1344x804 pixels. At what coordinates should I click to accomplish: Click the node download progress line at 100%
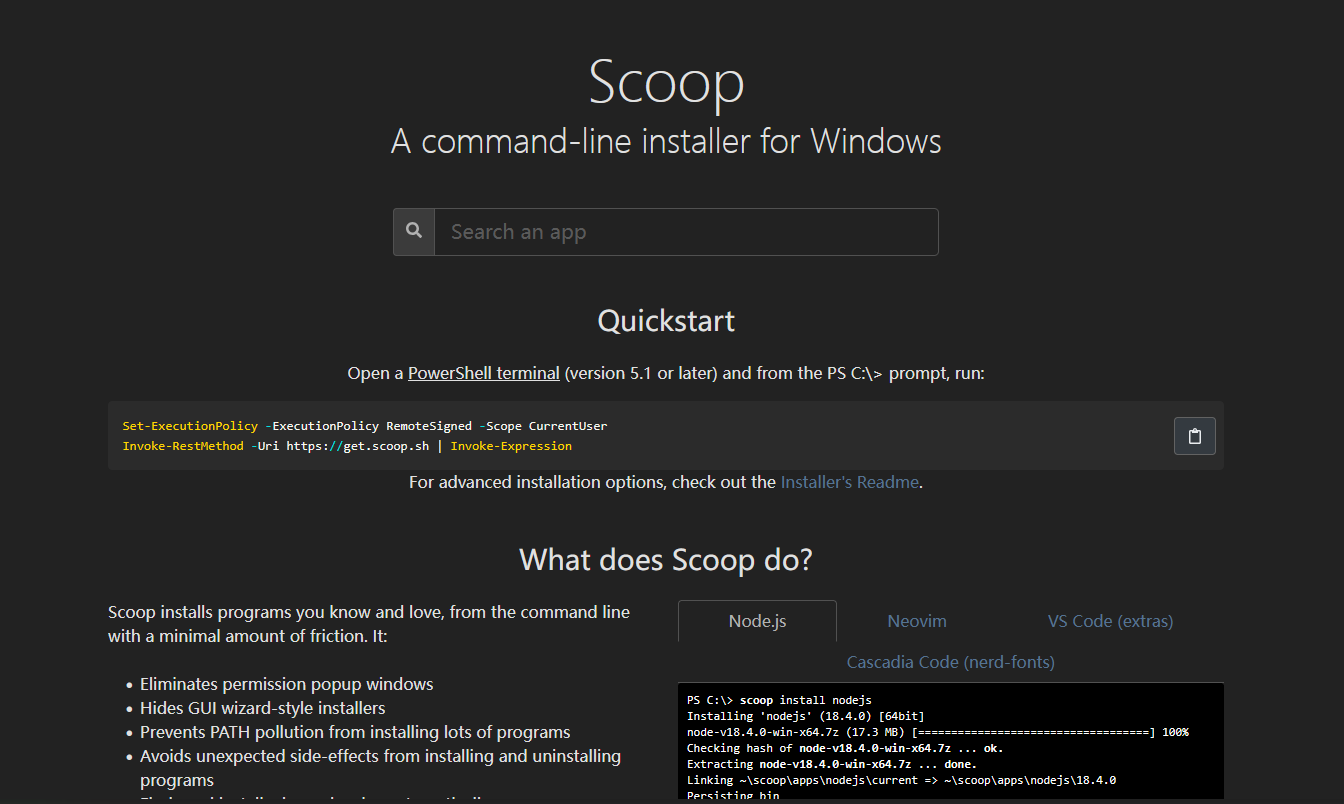click(x=937, y=732)
